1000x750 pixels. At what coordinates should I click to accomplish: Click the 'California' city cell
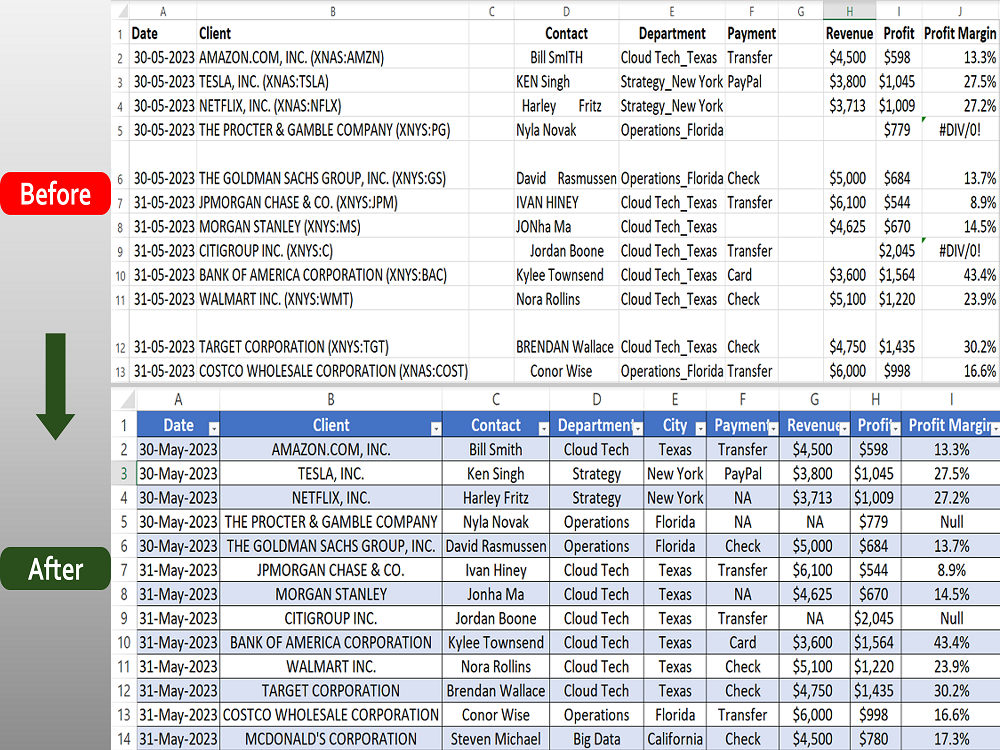click(675, 739)
